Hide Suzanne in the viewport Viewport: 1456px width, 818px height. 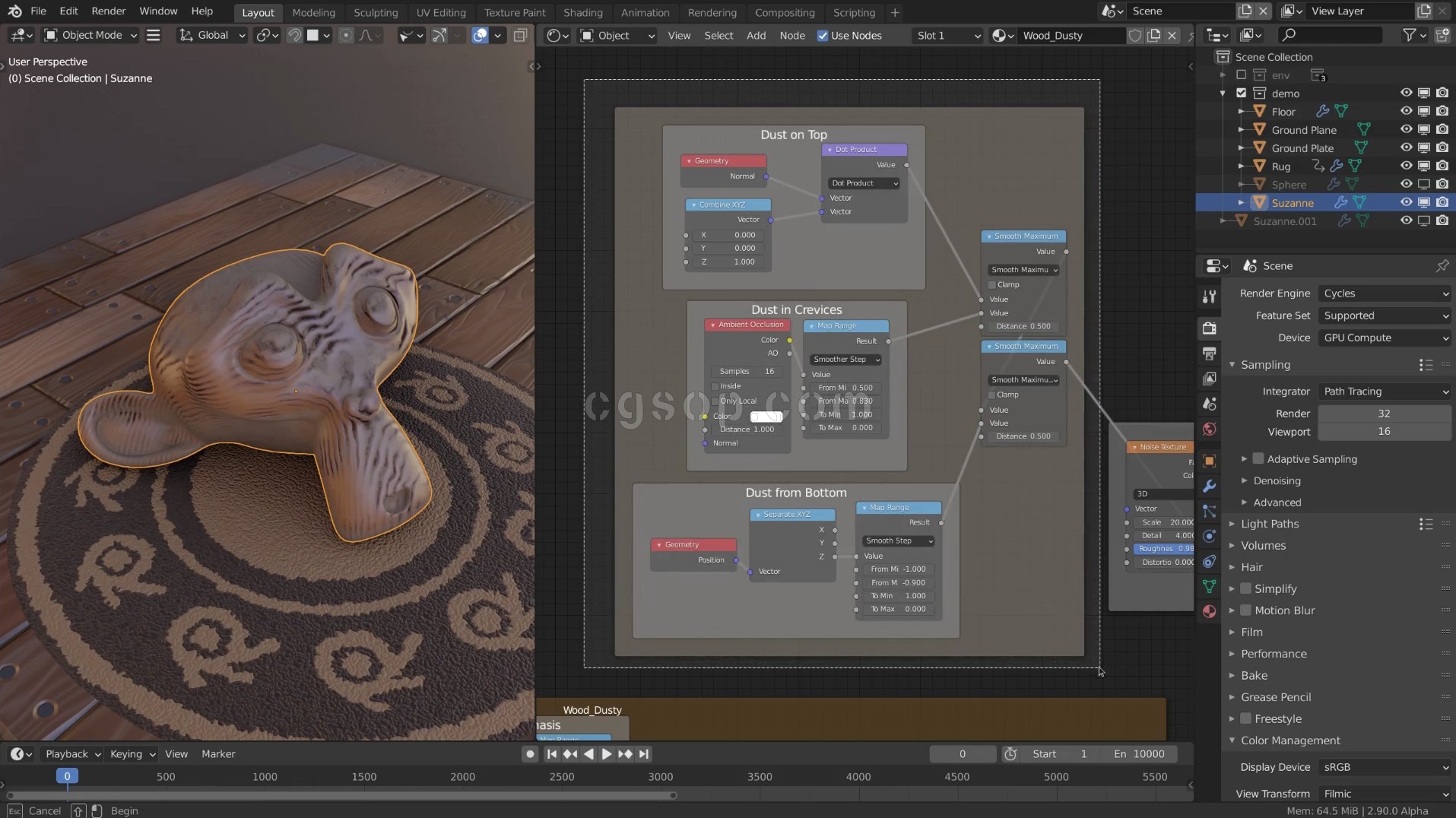(1406, 203)
